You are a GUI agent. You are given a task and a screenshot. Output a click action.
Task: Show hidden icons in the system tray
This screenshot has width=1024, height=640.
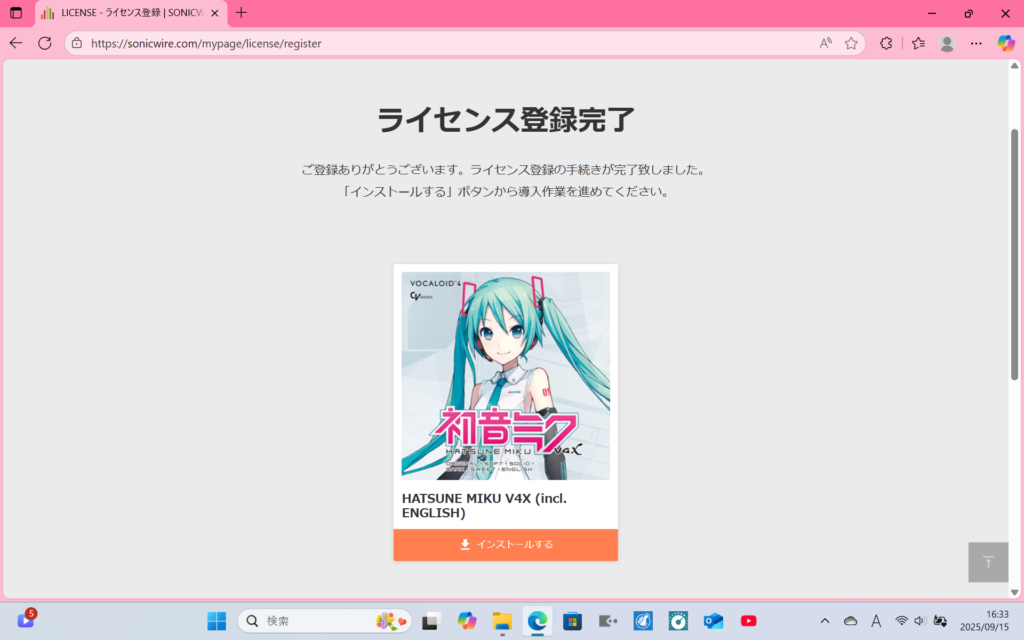point(824,621)
